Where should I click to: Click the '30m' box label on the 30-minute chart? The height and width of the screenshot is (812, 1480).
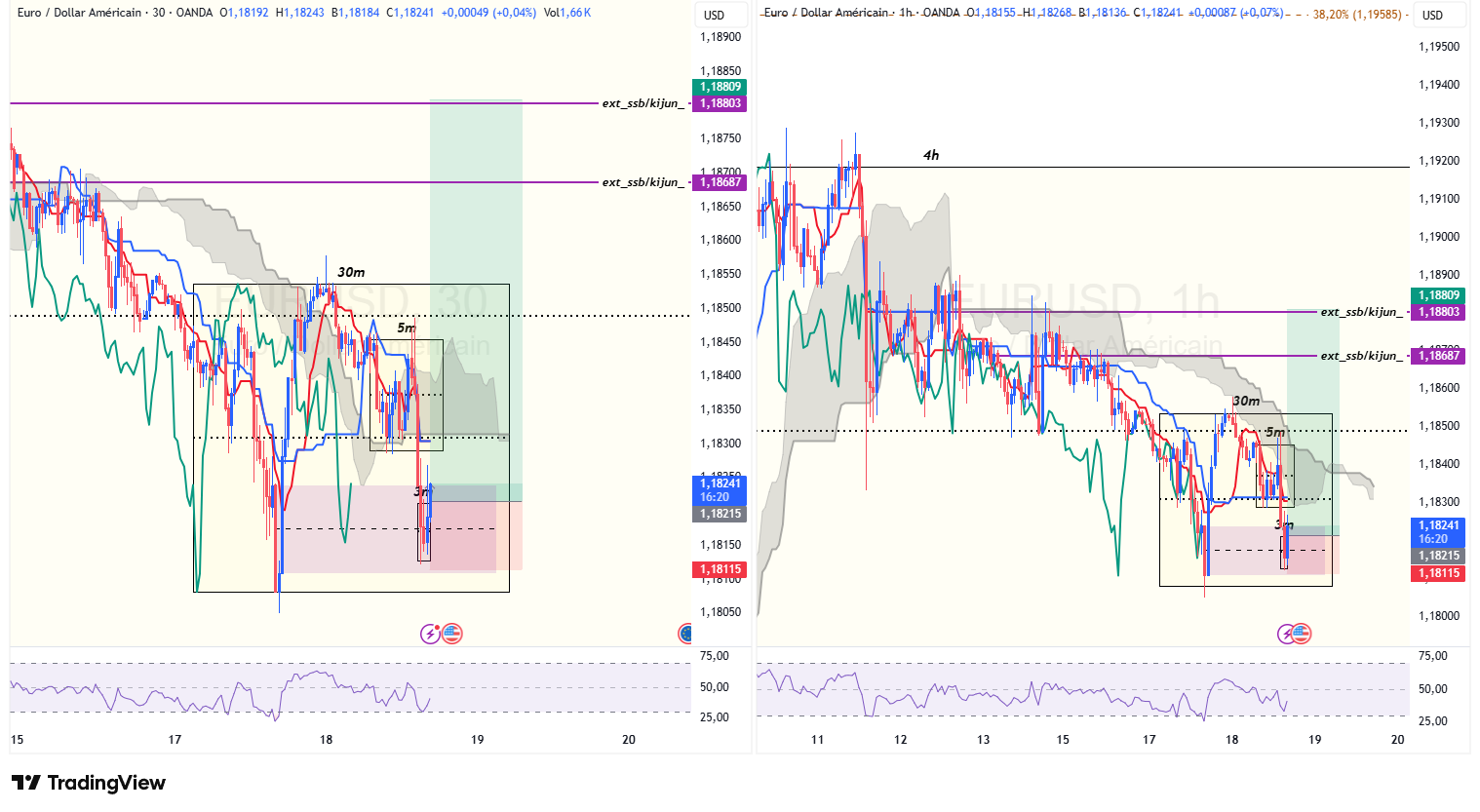[351, 273]
